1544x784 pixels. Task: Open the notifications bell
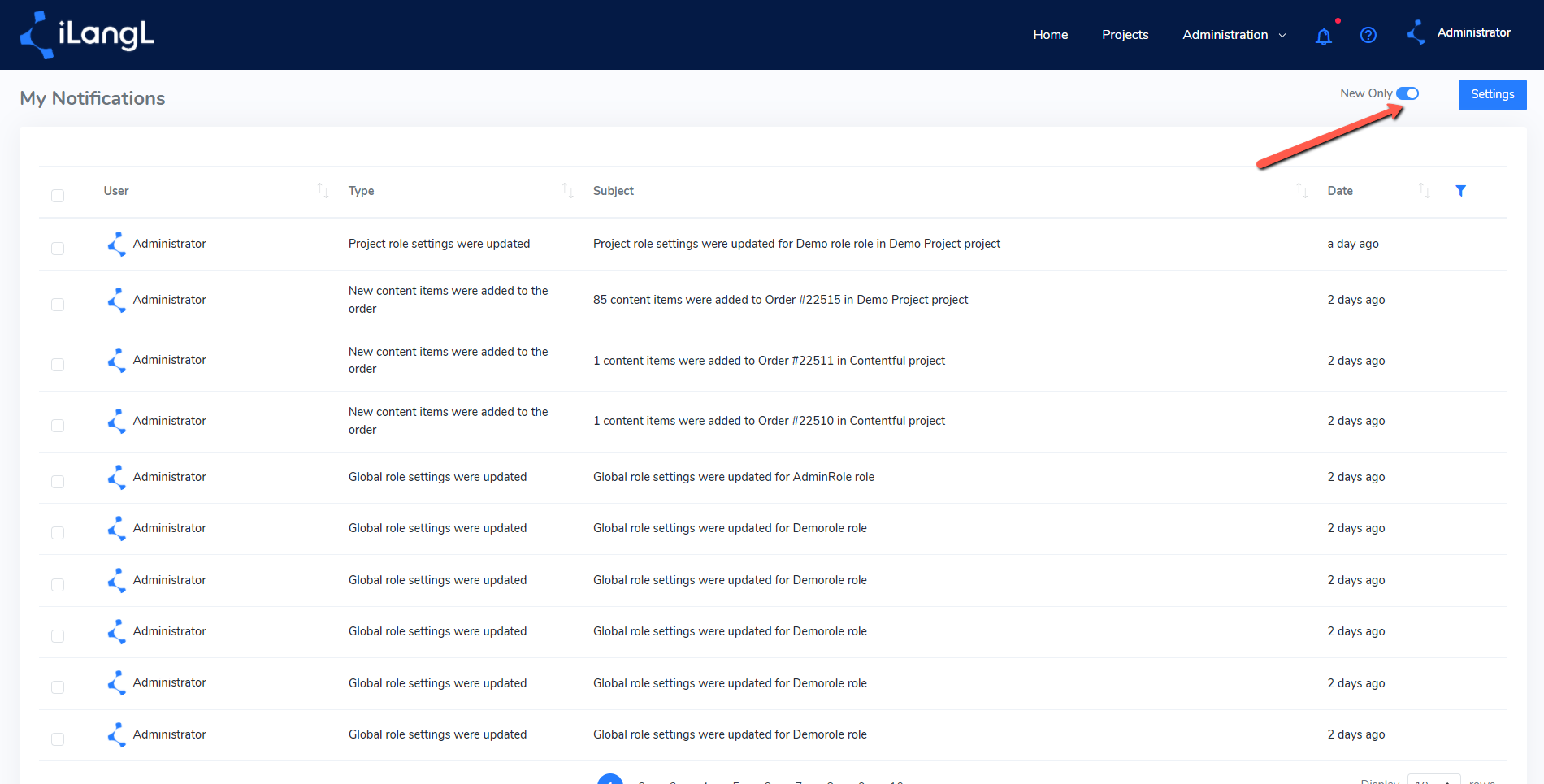point(1324,36)
